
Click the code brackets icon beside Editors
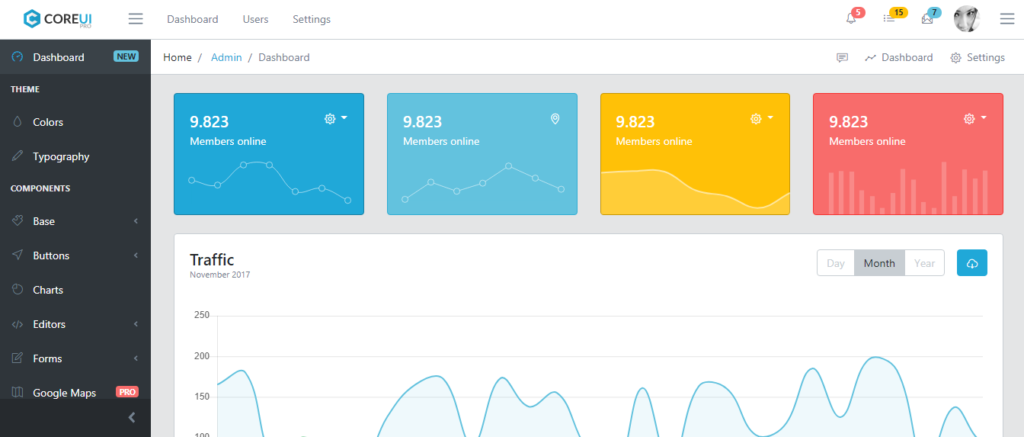[x=18, y=324]
